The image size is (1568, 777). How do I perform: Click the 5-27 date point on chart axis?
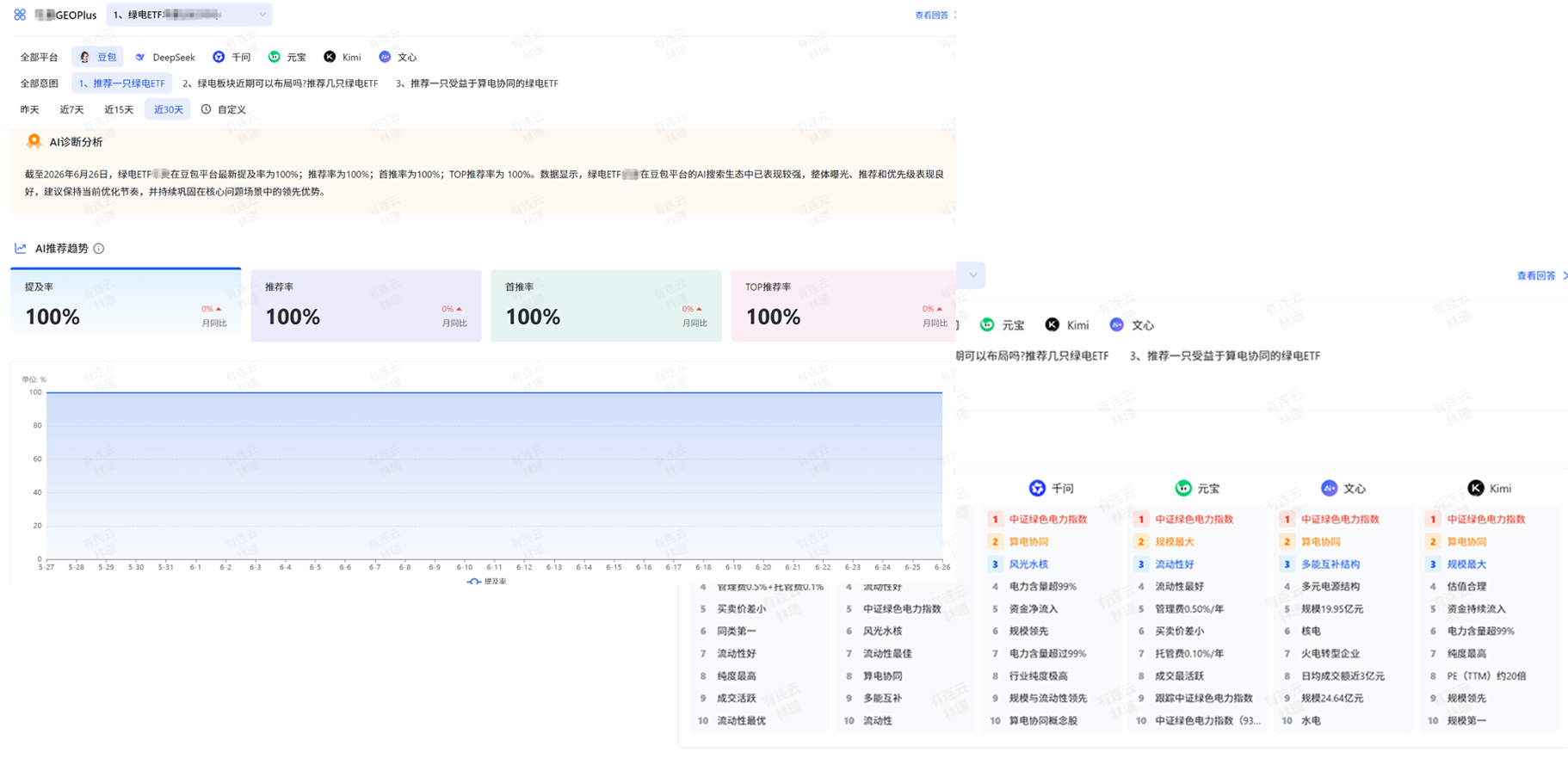pyautogui.click(x=46, y=567)
